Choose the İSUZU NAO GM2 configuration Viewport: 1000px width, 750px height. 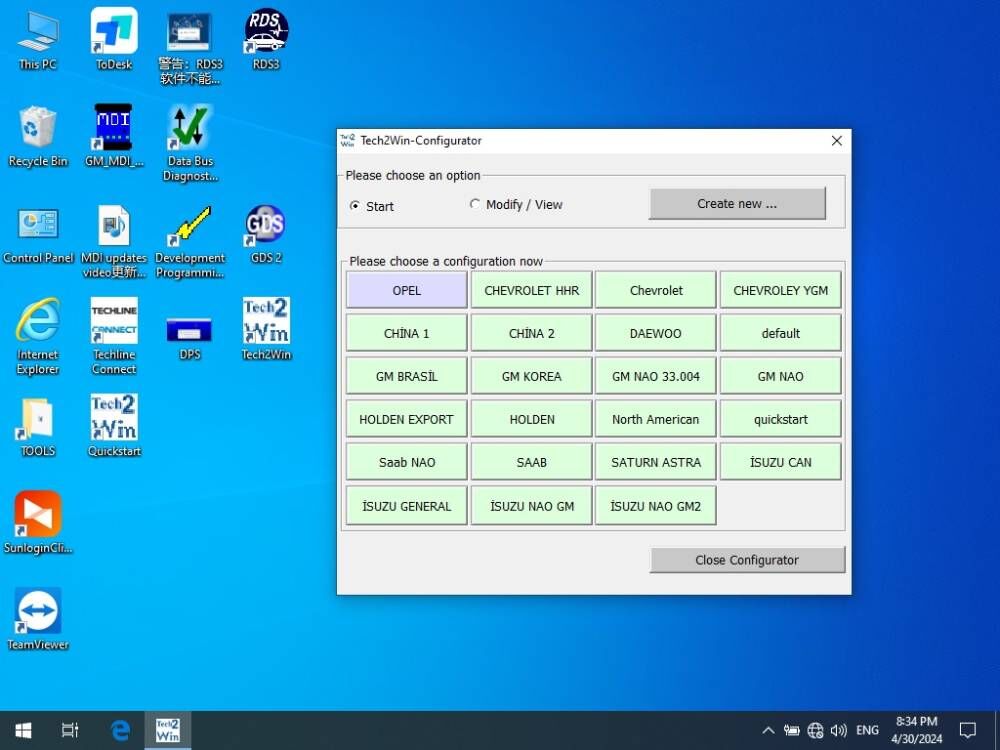pyautogui.click(x=656, y=506)
